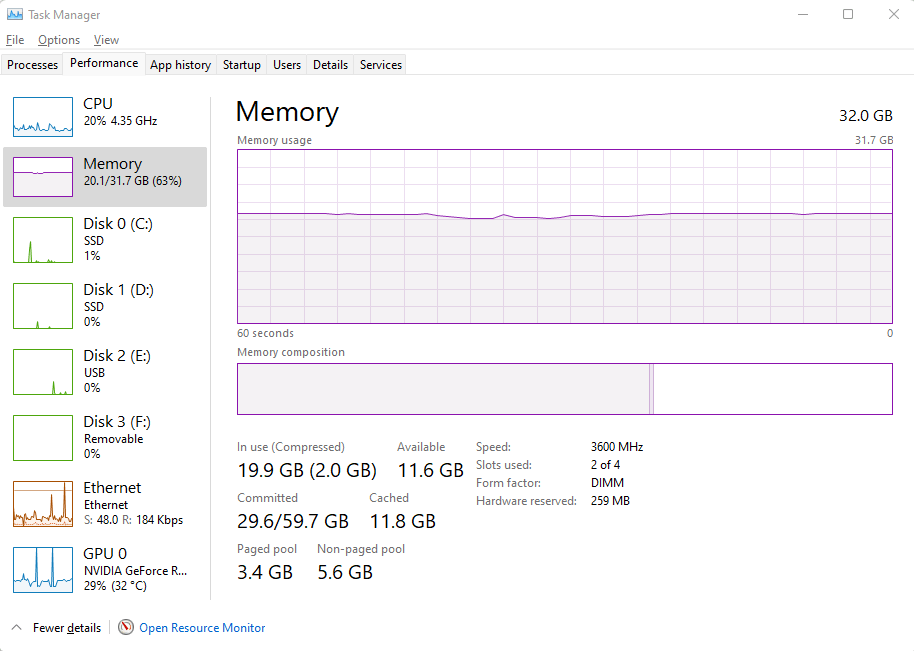The image size is (914, 651).
Task: Open the File menu
Action: pos(15,40)
